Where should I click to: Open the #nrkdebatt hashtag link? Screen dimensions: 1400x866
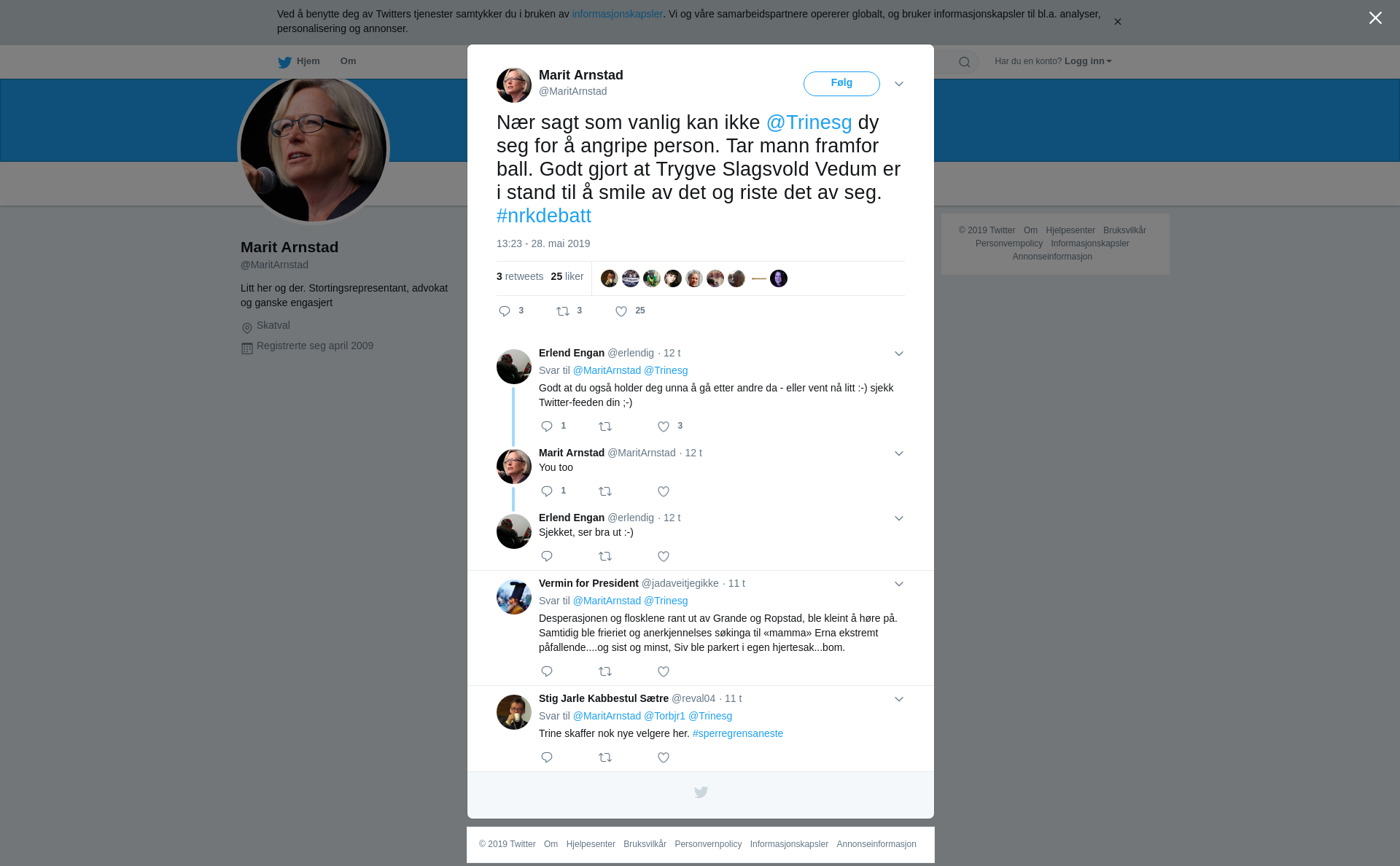pyautogui.click(x=544, y=216)
